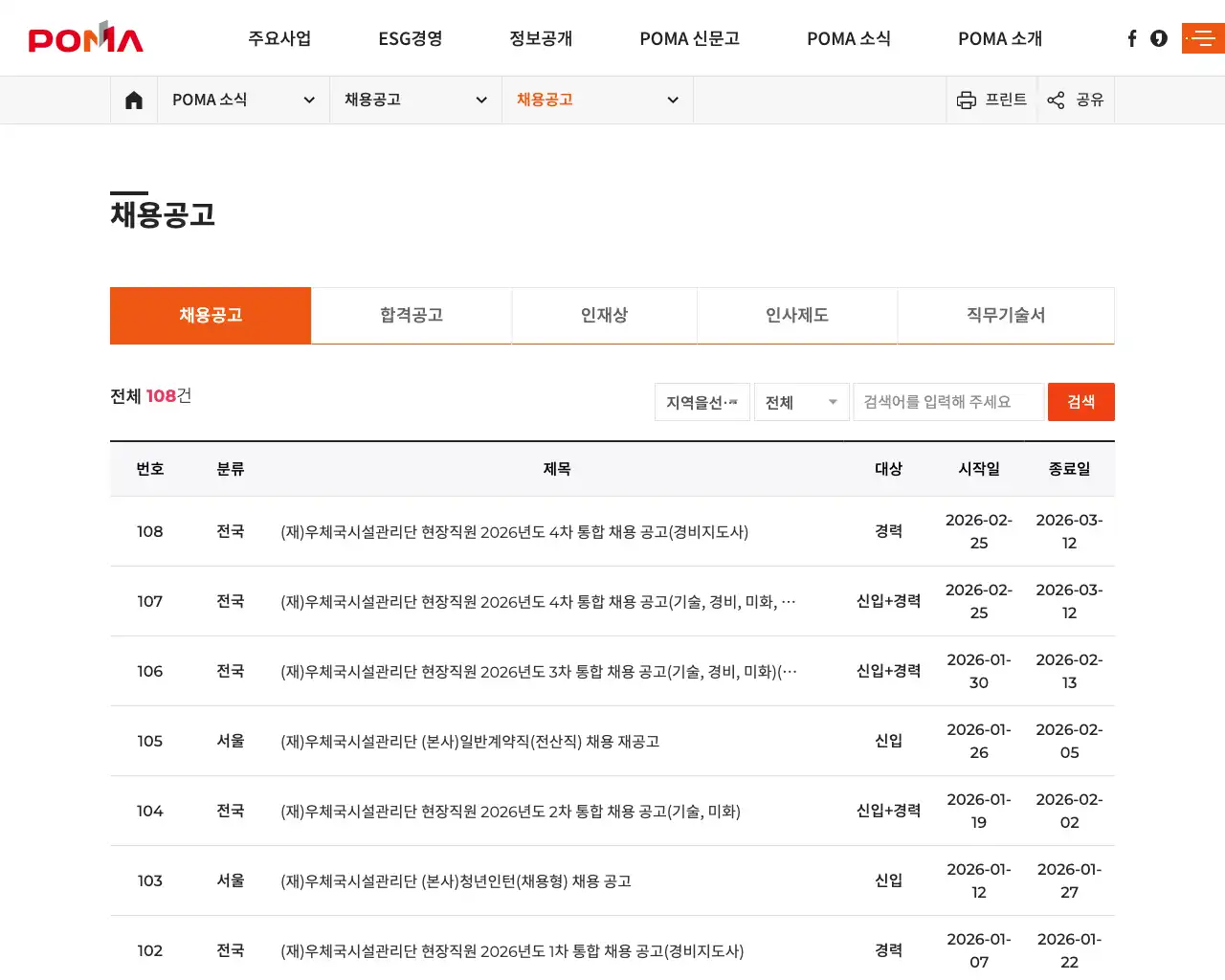The height and width of the screenshot is (980, 1225).
Task: Switch to the 인재상 tab
Action: click(604, 315)
